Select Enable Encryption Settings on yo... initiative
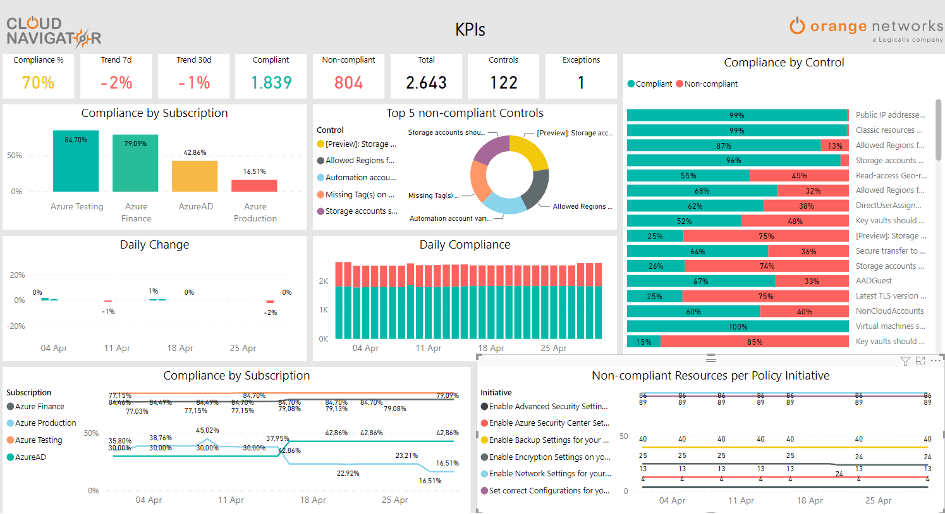 click(x=546, y=457)
